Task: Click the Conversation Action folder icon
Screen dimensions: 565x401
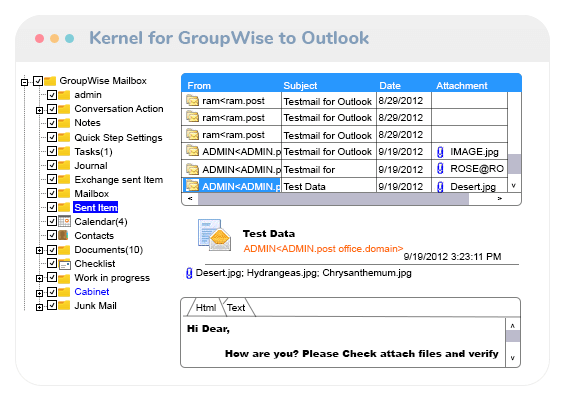Action: pos(64,109)
